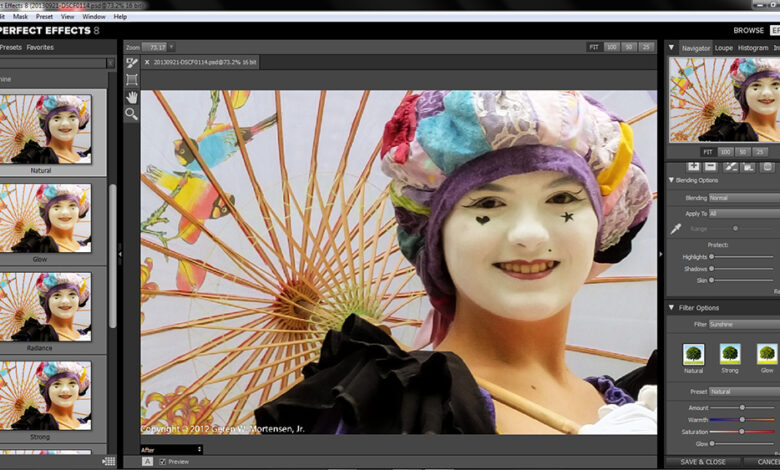Viewport: 780px width, 470px height.
Task: Click the add effect layer plus icon
Action: click(693, 167)
